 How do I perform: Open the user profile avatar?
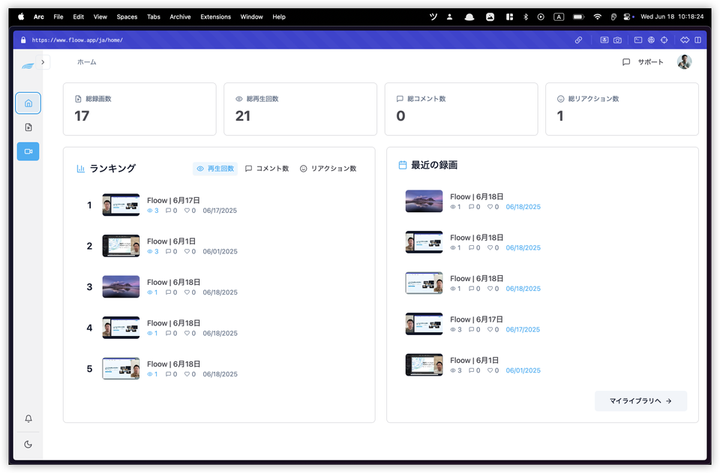[x=684, y=62]
